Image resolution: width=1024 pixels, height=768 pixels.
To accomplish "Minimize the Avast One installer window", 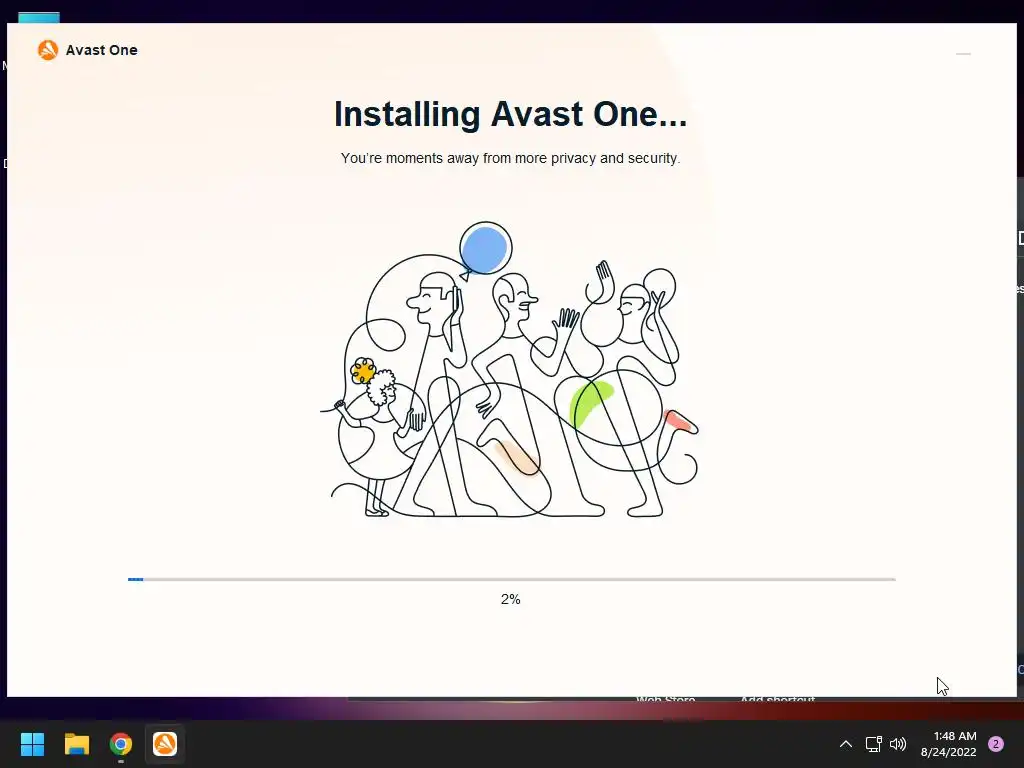I will click(x=963, y=54).
